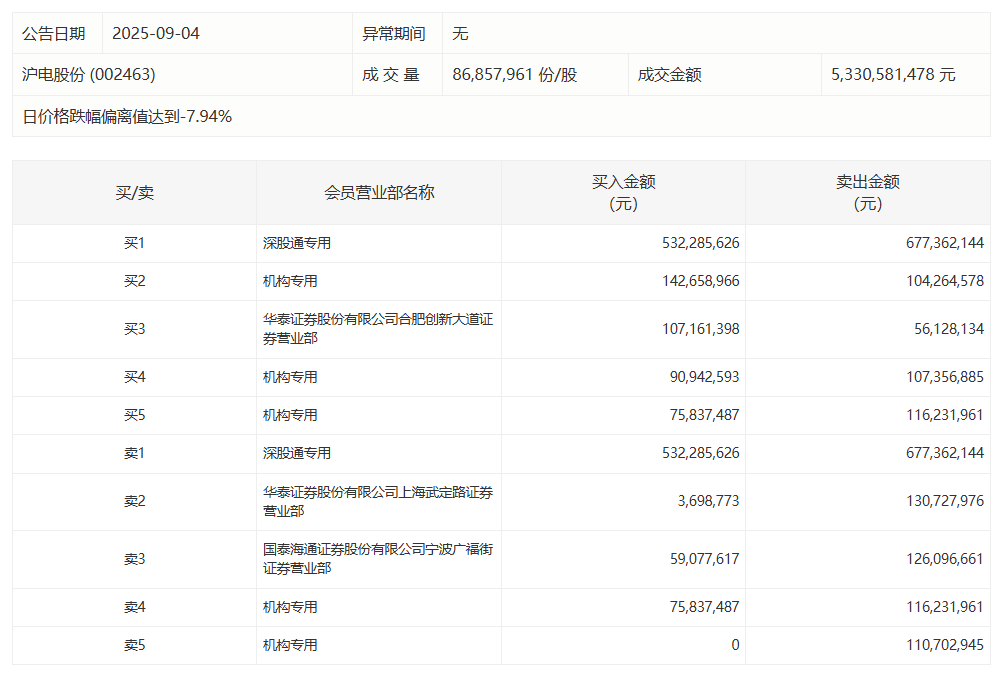The height and width of the screenshot is (680, 1001).
Task: Select the 买1 row label
Action: point(135,243)
